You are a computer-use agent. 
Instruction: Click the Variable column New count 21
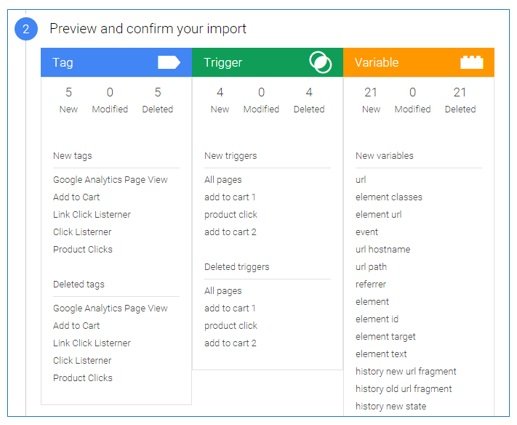point(371,92)
